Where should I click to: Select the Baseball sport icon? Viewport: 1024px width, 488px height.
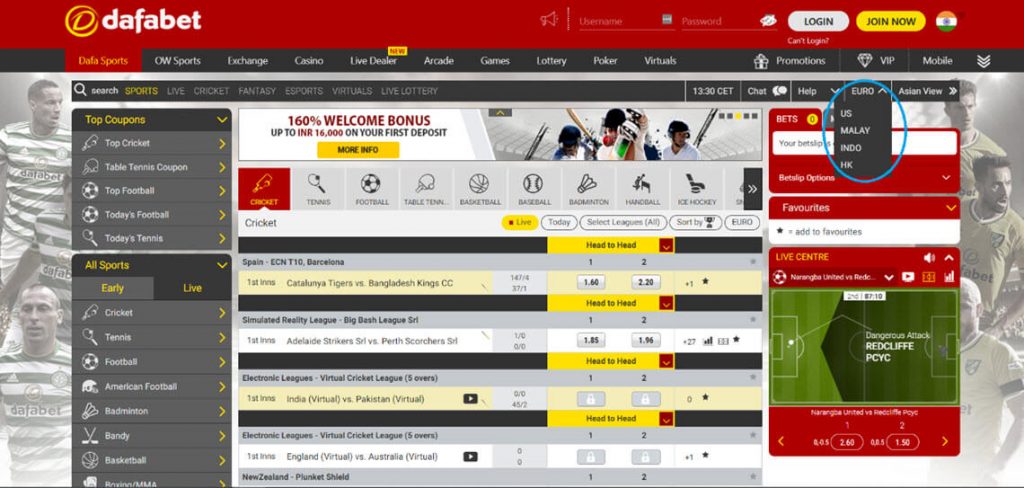pos(533,189)
